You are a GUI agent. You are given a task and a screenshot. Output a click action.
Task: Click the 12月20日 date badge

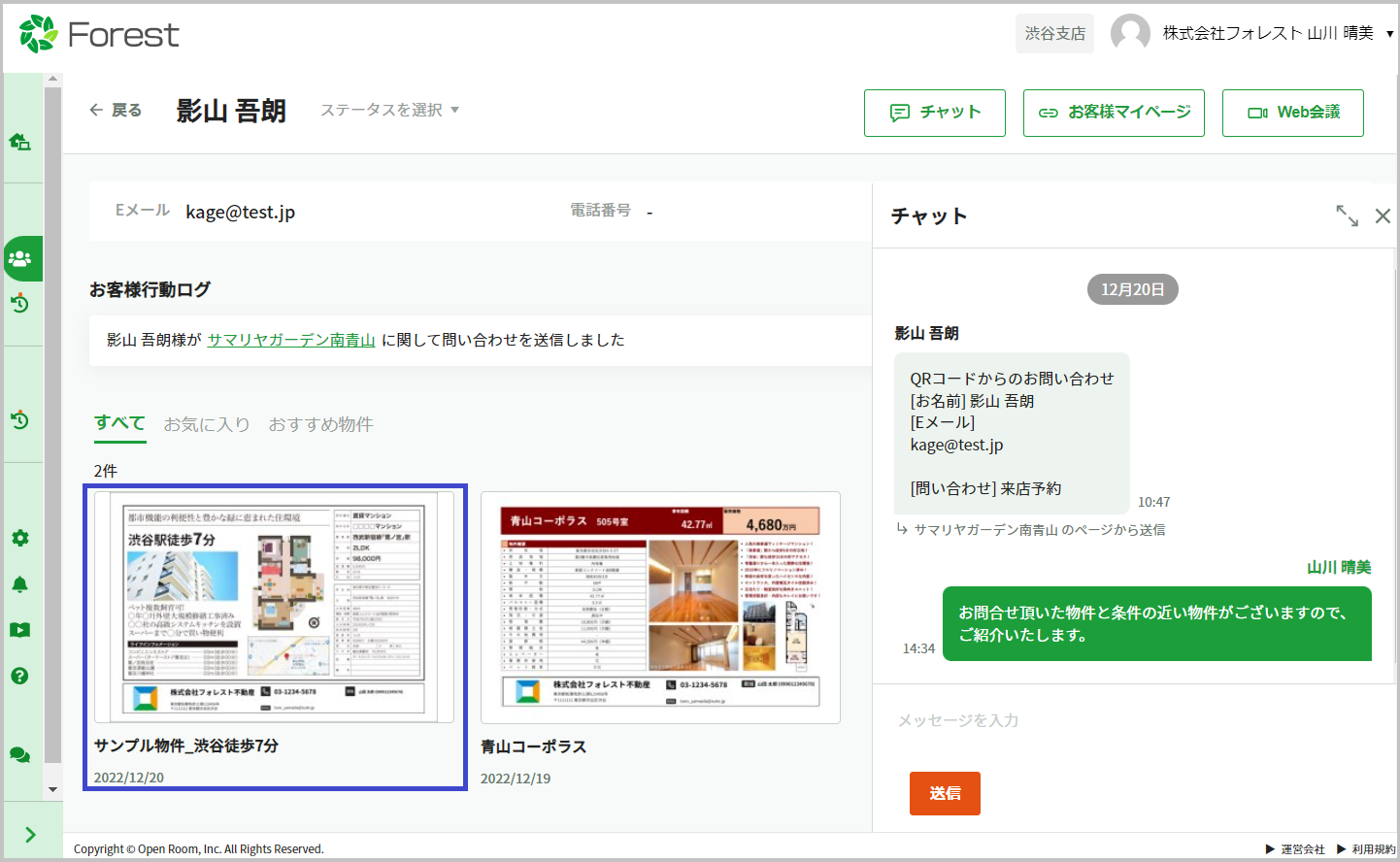(x=1132, y=289)
